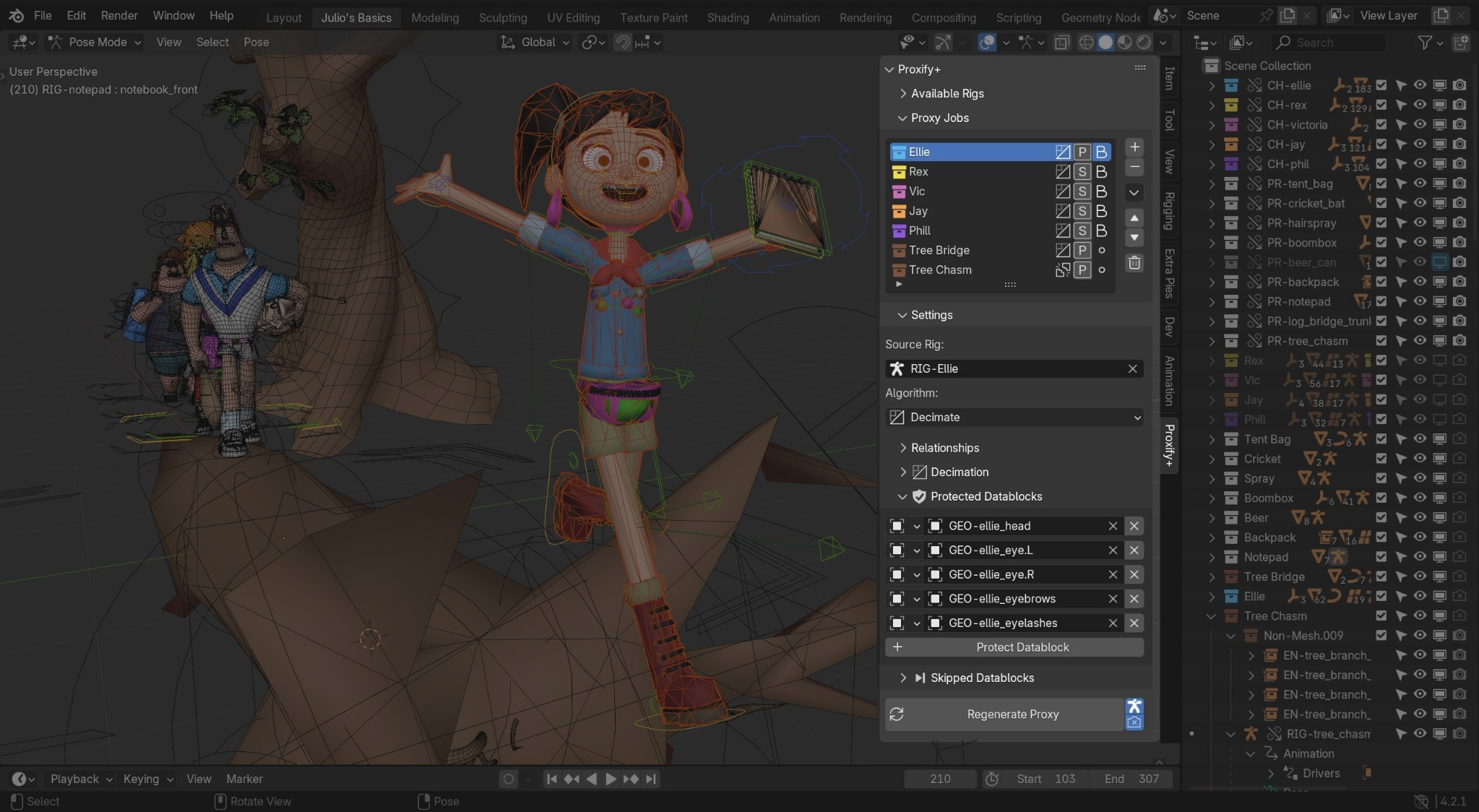Open the Keying popover in timeline
1479x812 pixels.
pyautogui.click(x=147, y=779)
